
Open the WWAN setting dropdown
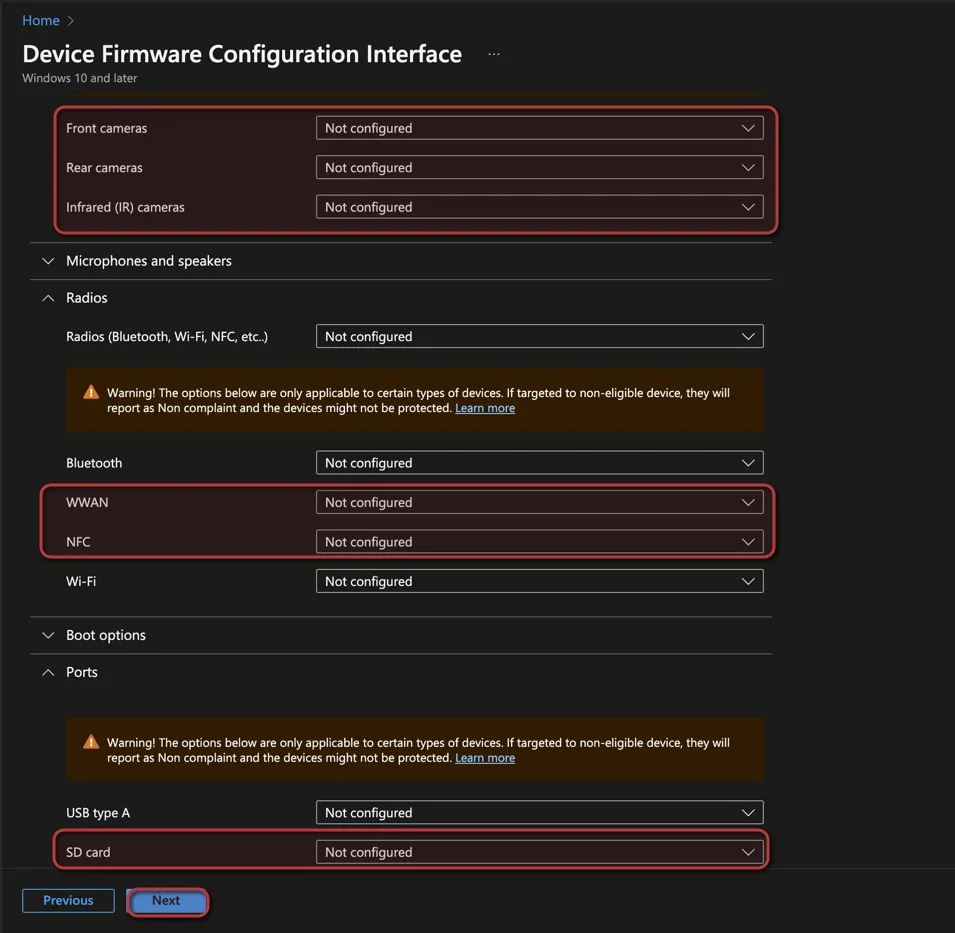click(540, 502)
